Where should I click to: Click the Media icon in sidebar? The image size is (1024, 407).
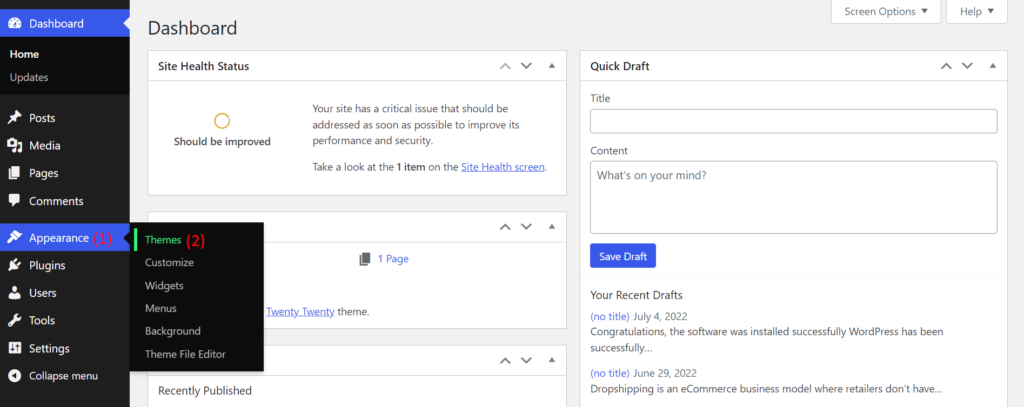14,146
